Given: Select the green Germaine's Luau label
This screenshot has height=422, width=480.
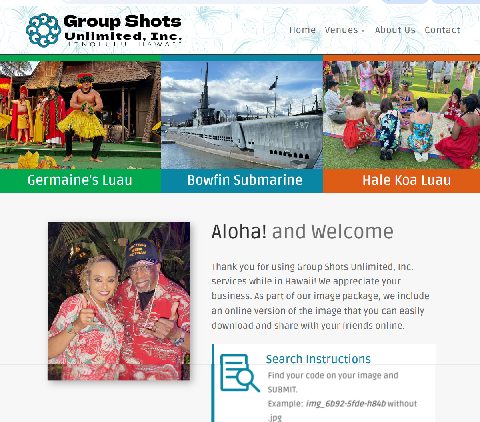Looking at the screenshot, I should tap(80, 180).
